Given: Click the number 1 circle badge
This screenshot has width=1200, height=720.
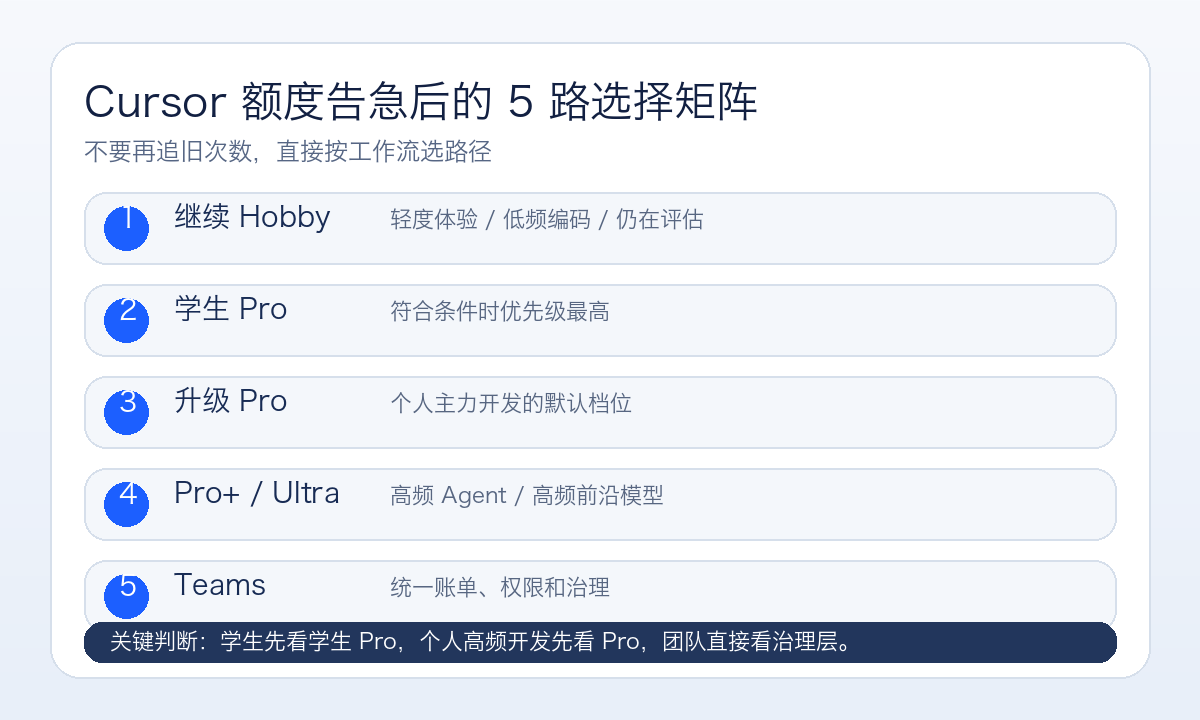Looking at the screenshot, I should [x=127, y=228].
